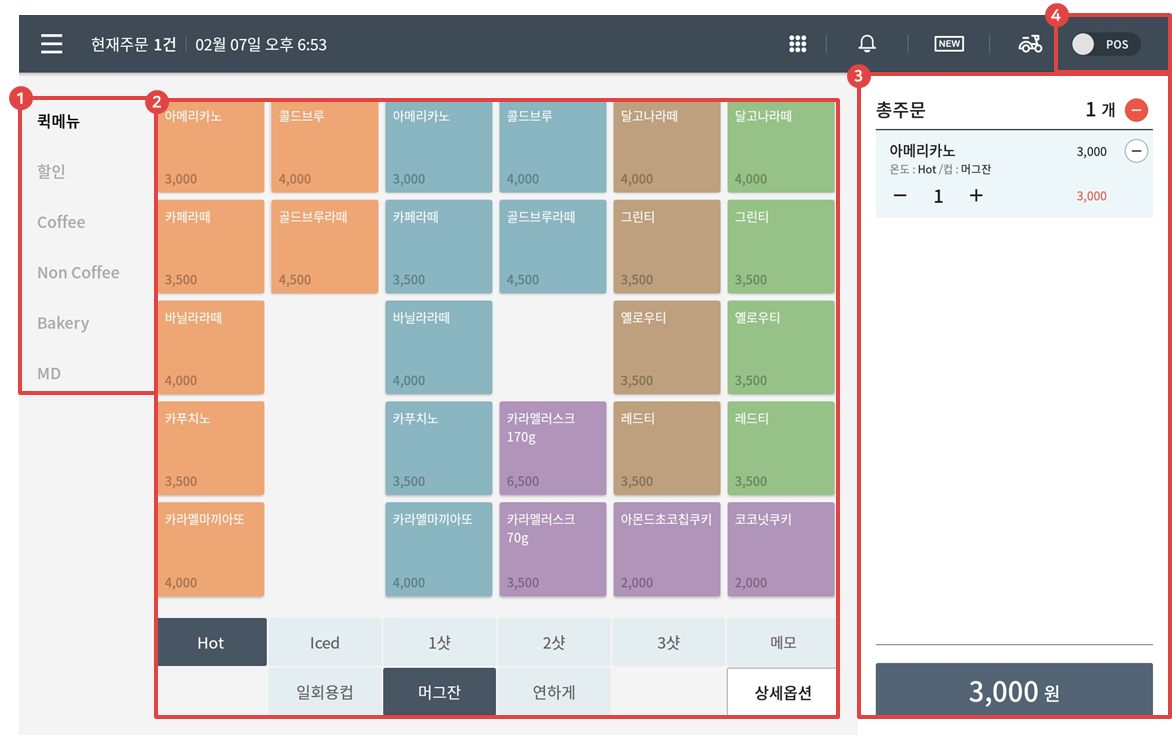The height and width of the screenshot is (735, 1172).
Task: Add blue 콜드브루 tile
Action: pyautogui.click(x=553, y=147)
